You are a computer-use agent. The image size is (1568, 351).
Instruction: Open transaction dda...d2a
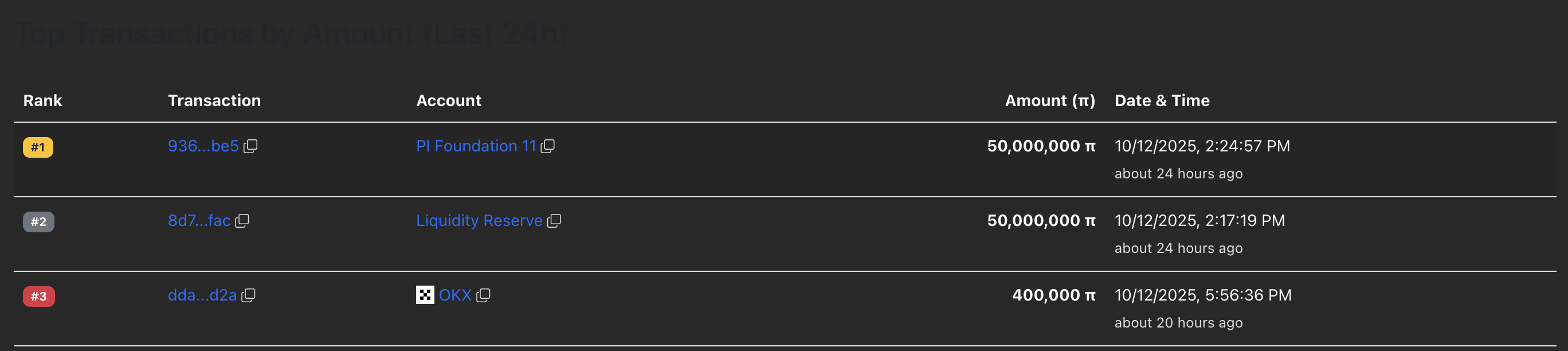click(x=202, y=295)
